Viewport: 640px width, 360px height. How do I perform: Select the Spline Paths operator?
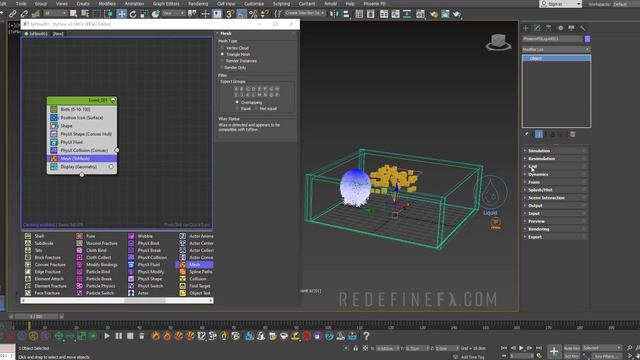point(196,272)
